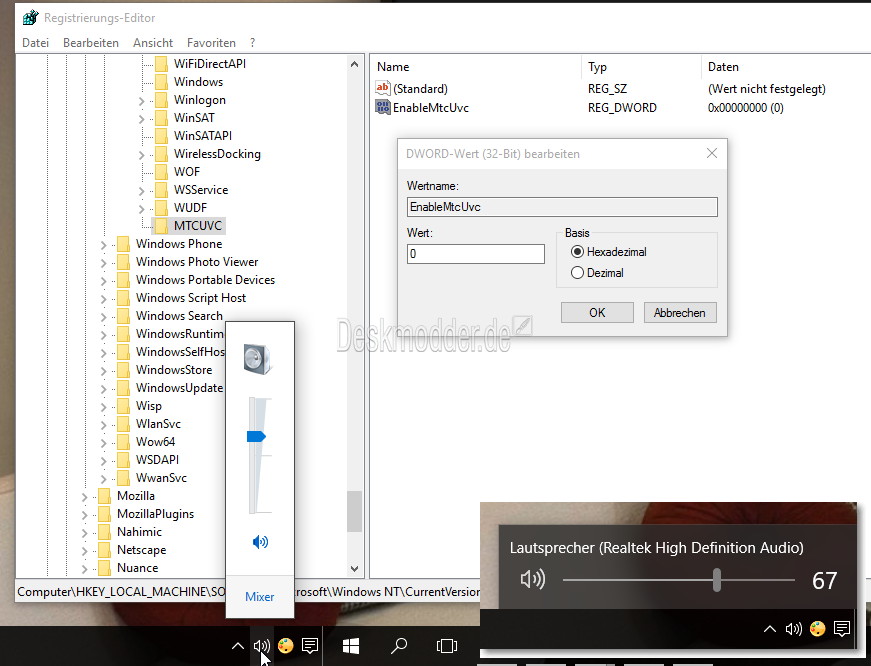The height and width of the screenshot is (666, 871).
Task: Expand the Windows Phone key
Action: (104, 245)
